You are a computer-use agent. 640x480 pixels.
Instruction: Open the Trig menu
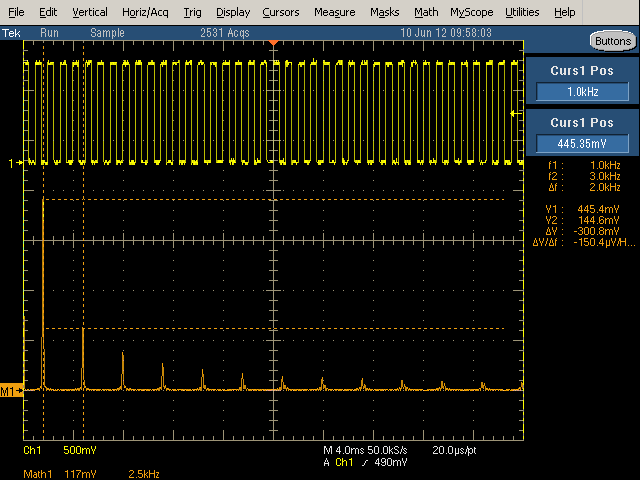[192, 12]
